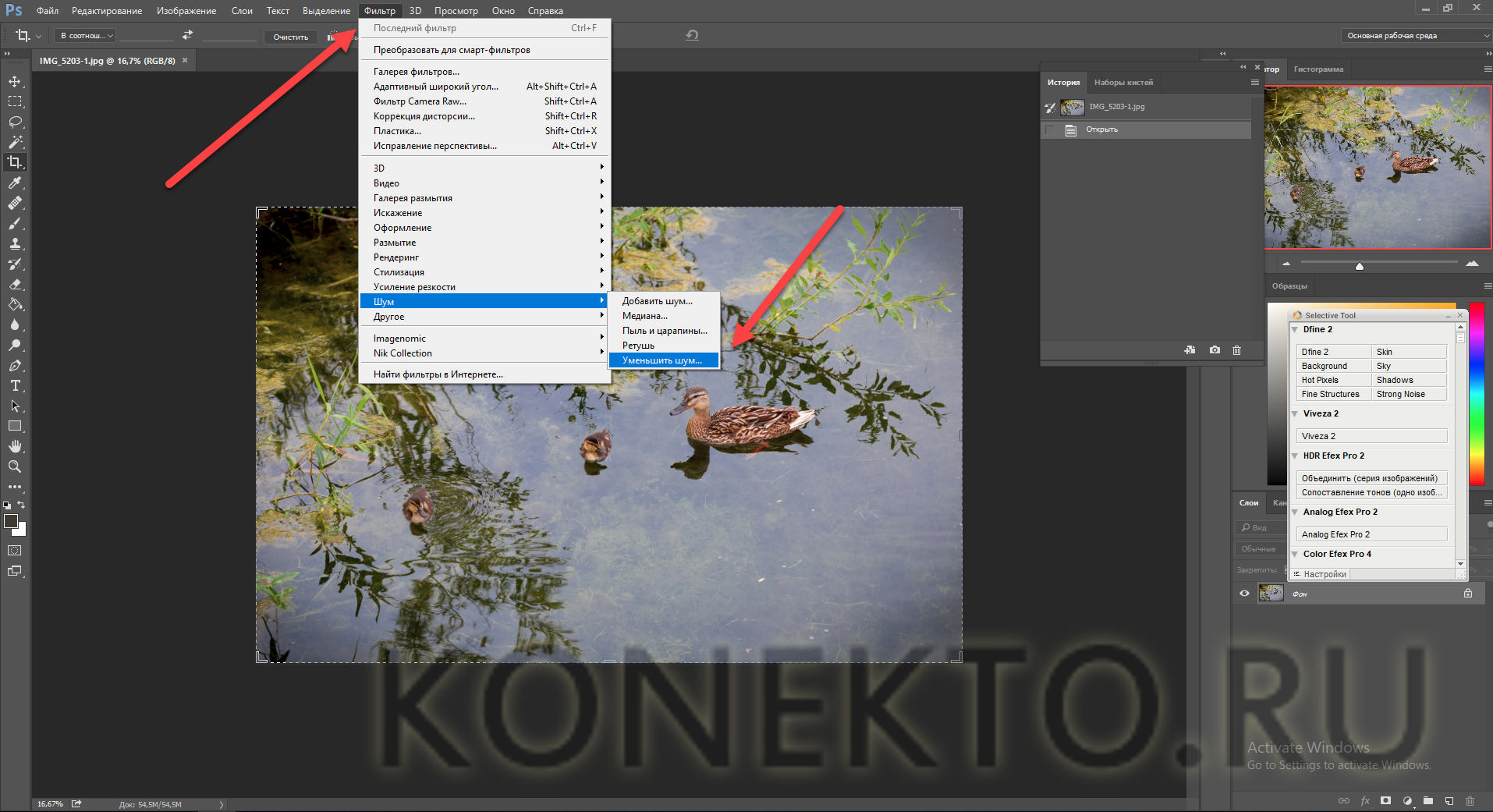The width and height of the screenshot is (1493, 812).
Task: Select the Zoom tool
Action: (x=15, y=466)
